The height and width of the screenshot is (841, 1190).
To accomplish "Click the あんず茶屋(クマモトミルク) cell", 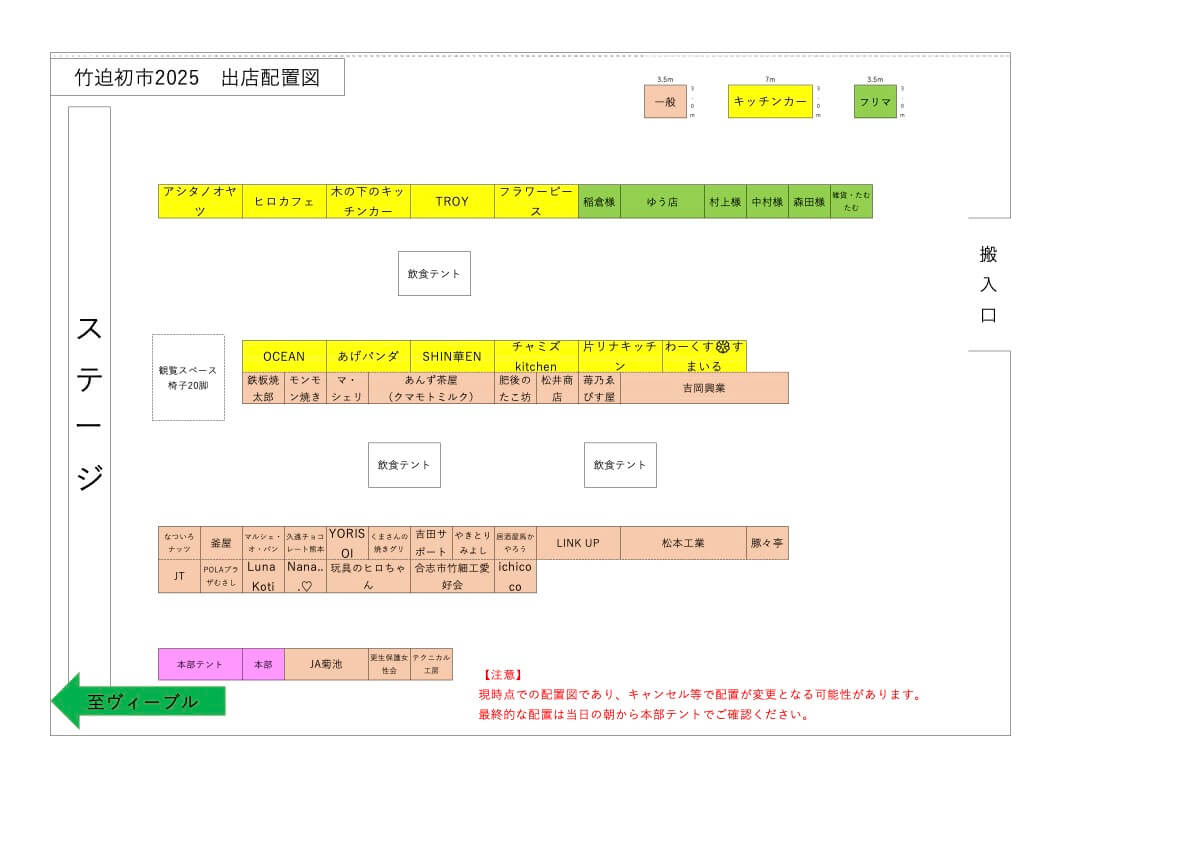I will point(431,388).
